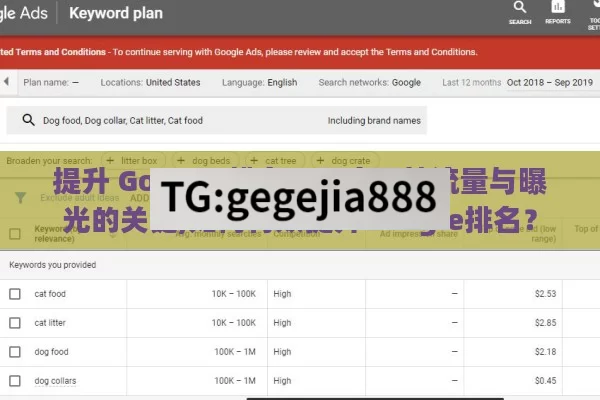Click the $2.18 bid value
This screenshot has height=400, width=600.
[x=546, y=352]
